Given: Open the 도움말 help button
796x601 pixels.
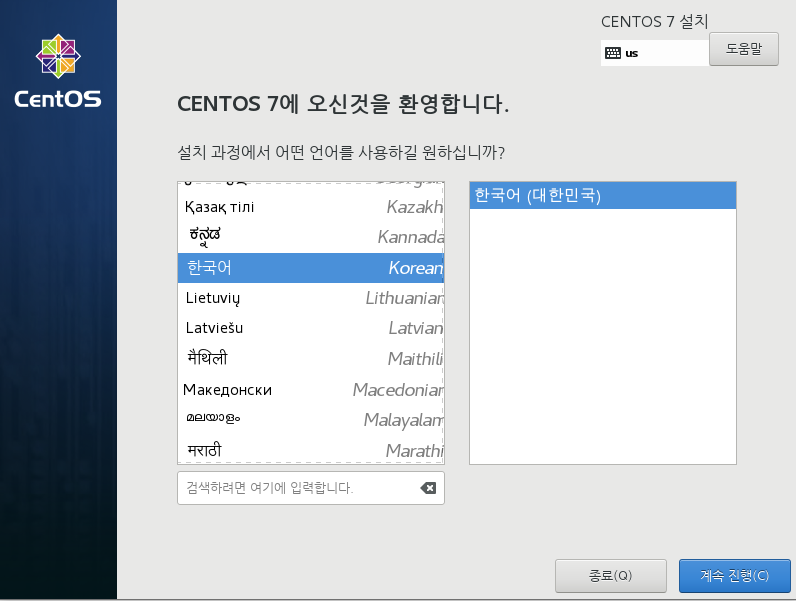Looking at the screenshot, I should click(744, 49).
